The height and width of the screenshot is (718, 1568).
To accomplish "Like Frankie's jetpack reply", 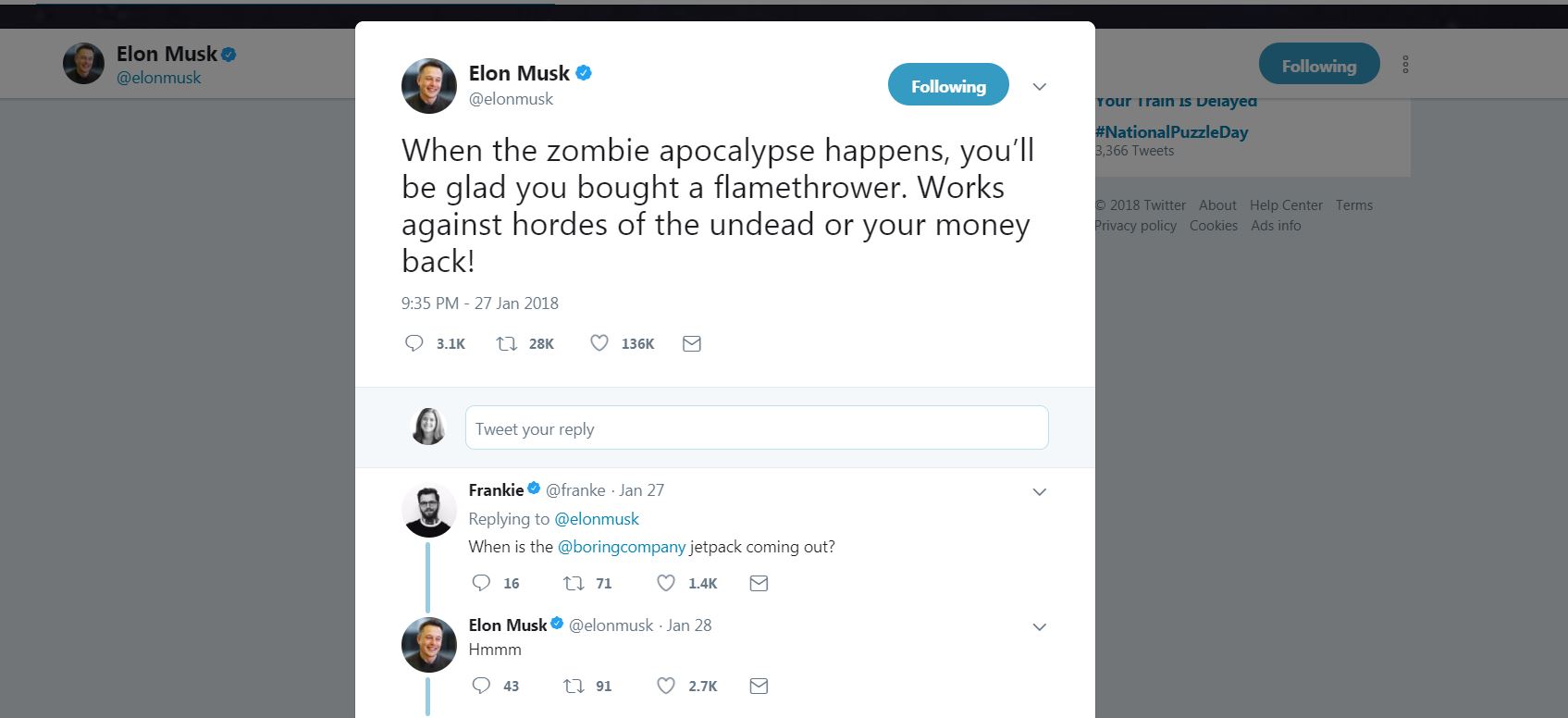I will pos(666,583).
